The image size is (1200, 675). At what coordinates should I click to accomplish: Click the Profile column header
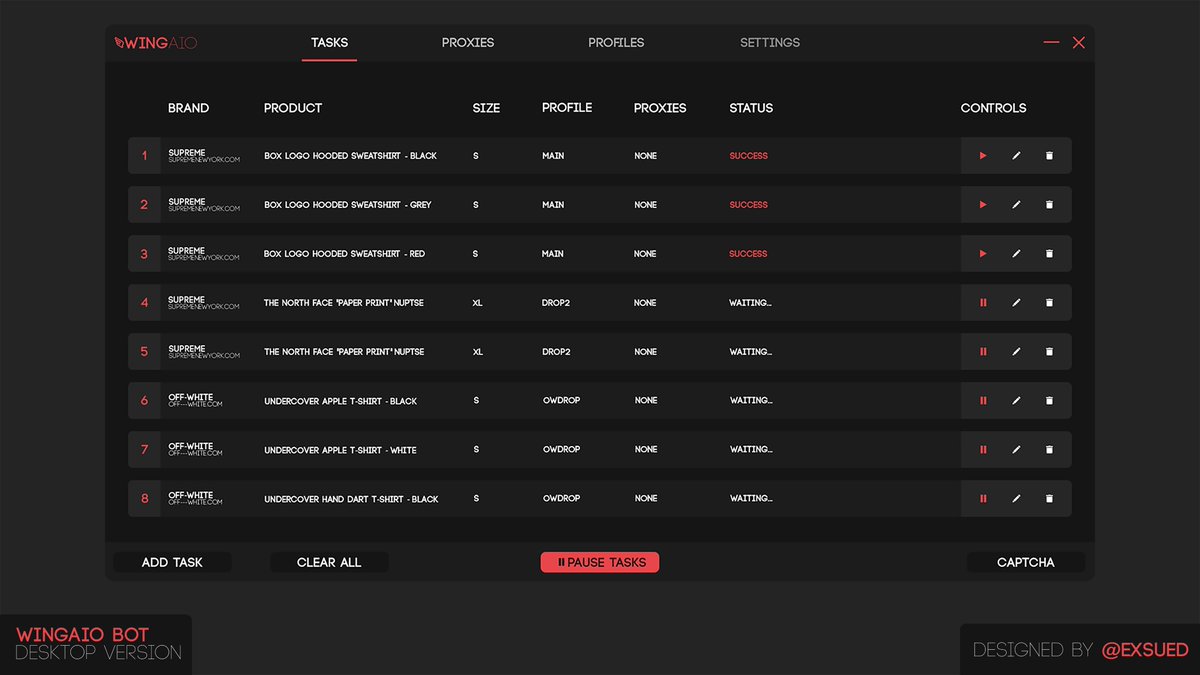[567, 108]
